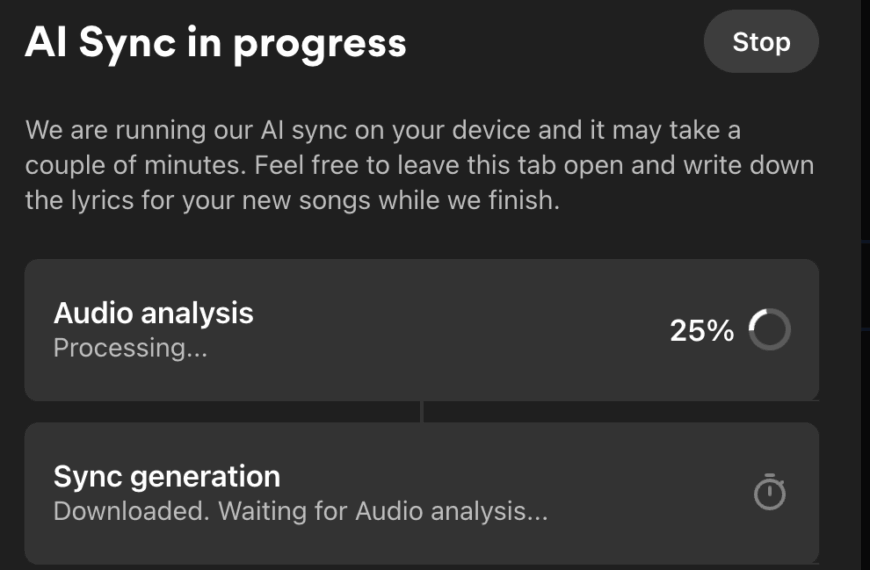Click the word 'generation' in the second card
Viewport: 870px width, 570px height.
[205, 477]
